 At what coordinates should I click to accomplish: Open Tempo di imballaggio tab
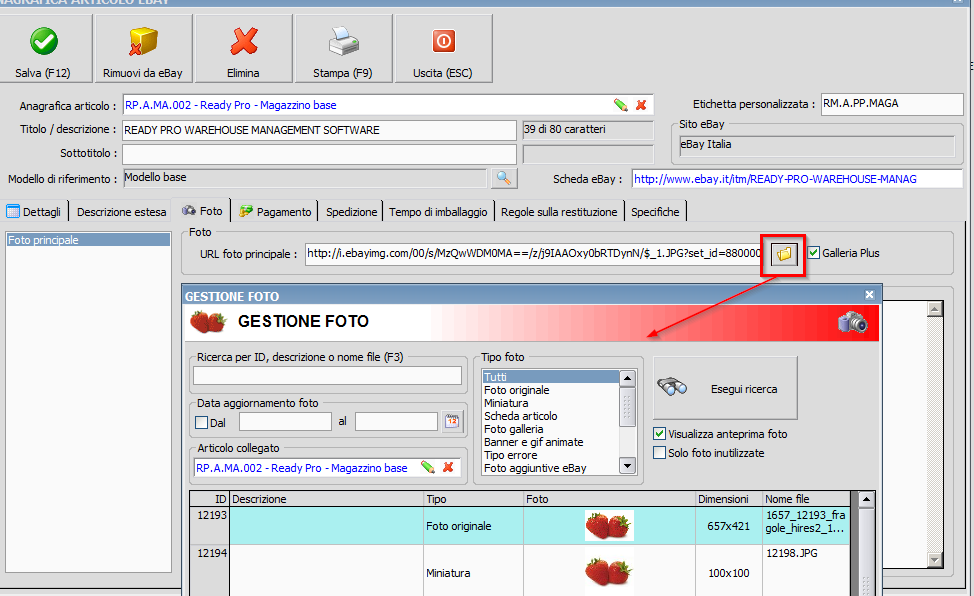click(438, 212)
